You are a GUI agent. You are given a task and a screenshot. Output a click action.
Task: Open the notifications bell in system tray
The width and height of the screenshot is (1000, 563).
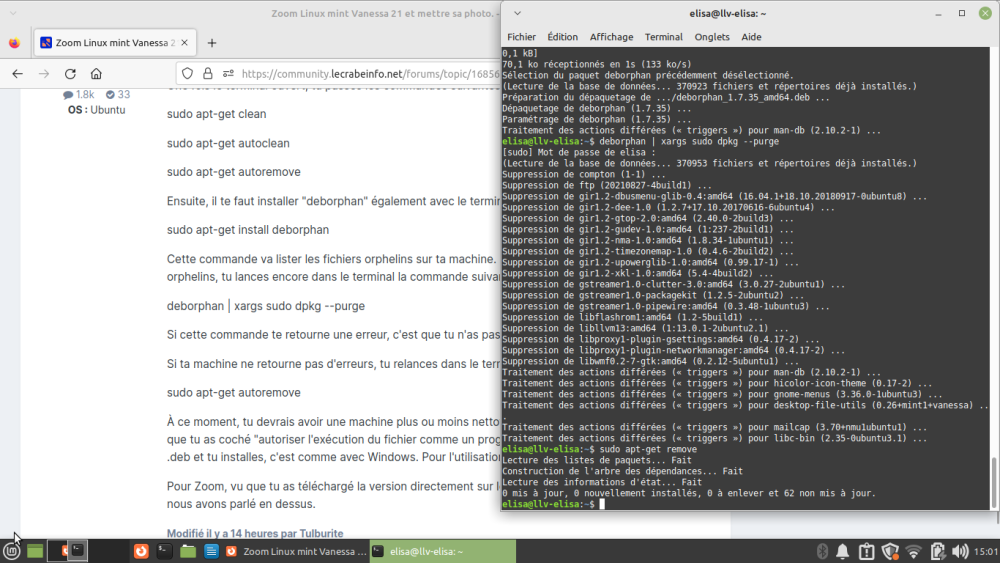coord(843,551)
